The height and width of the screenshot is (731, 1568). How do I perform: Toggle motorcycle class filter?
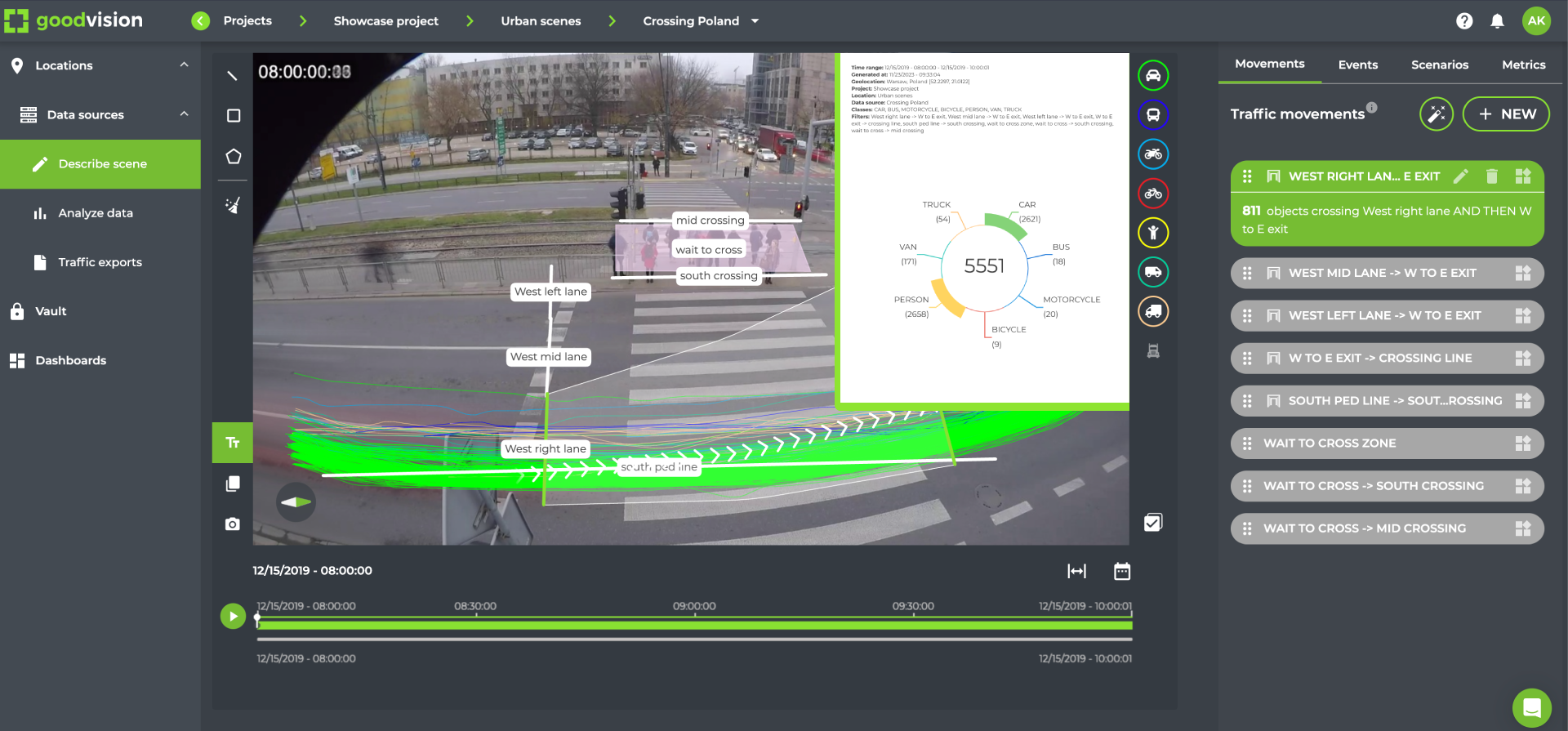pos(1153,154)
